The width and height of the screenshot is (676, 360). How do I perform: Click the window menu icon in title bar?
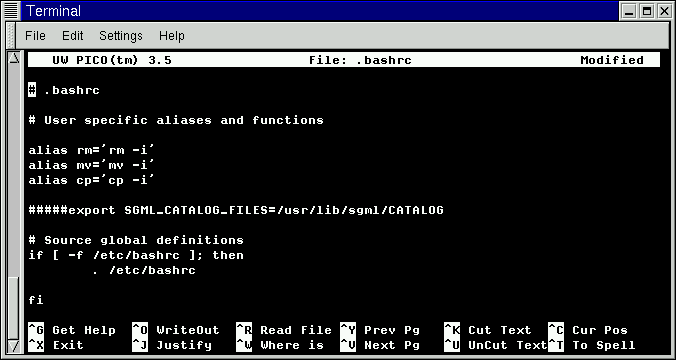[11, 11]
